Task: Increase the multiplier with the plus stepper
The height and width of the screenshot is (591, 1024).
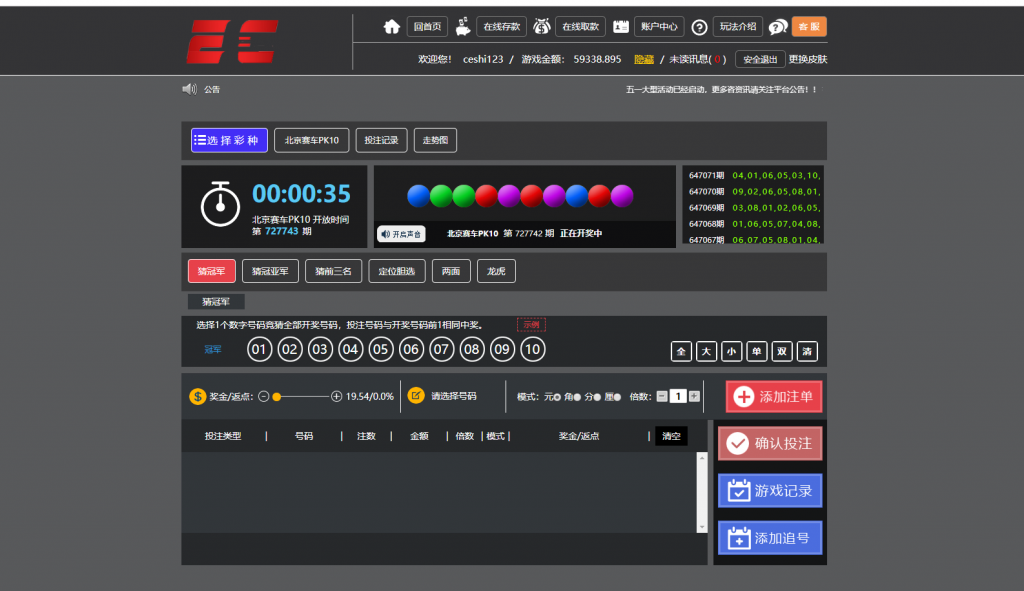Action: point(694,396)
